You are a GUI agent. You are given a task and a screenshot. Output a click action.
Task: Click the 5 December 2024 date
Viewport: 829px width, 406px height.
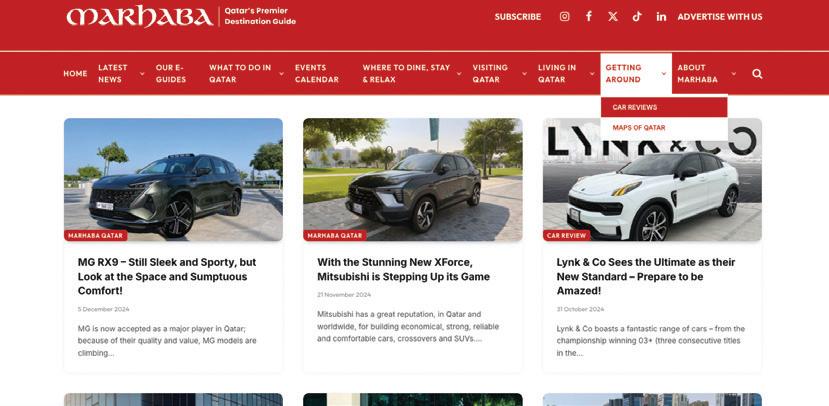104,309
